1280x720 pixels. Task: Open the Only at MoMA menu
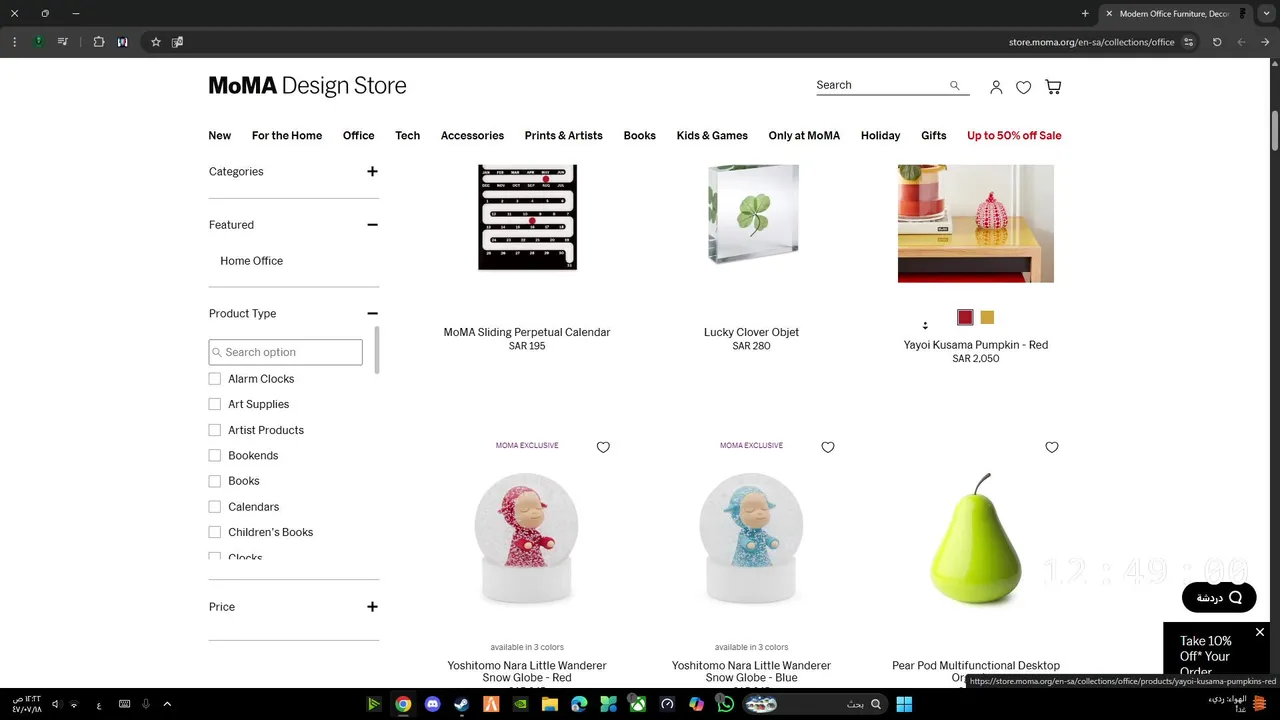(804, 135)
